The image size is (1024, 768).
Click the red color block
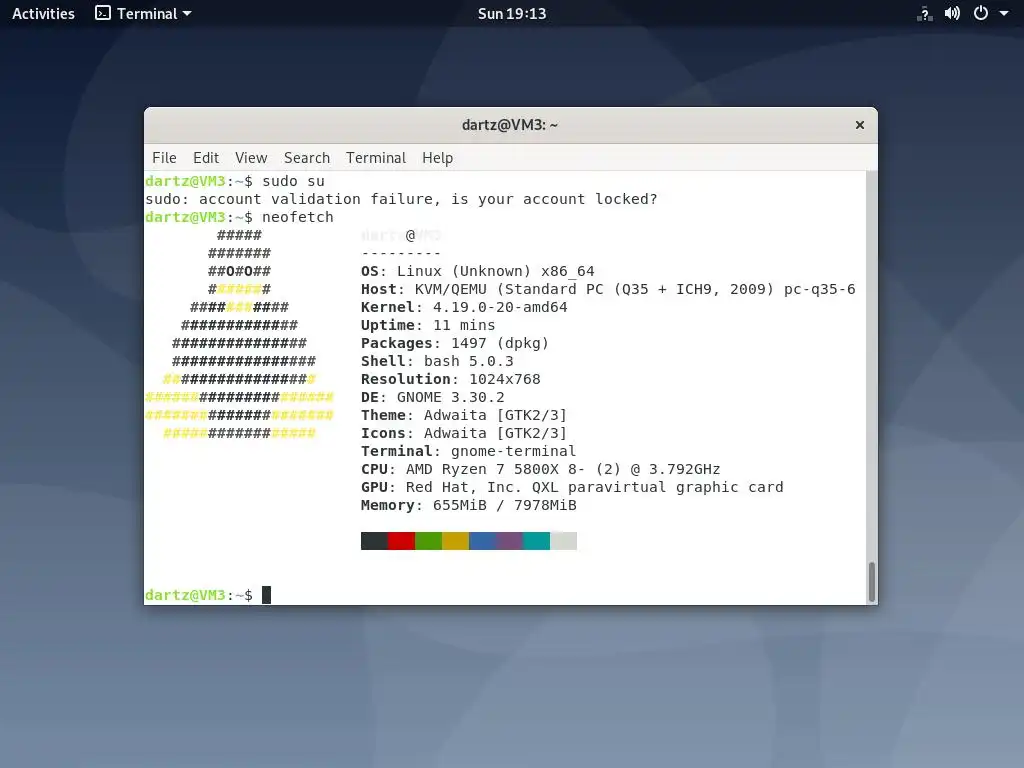click(401, 541)
